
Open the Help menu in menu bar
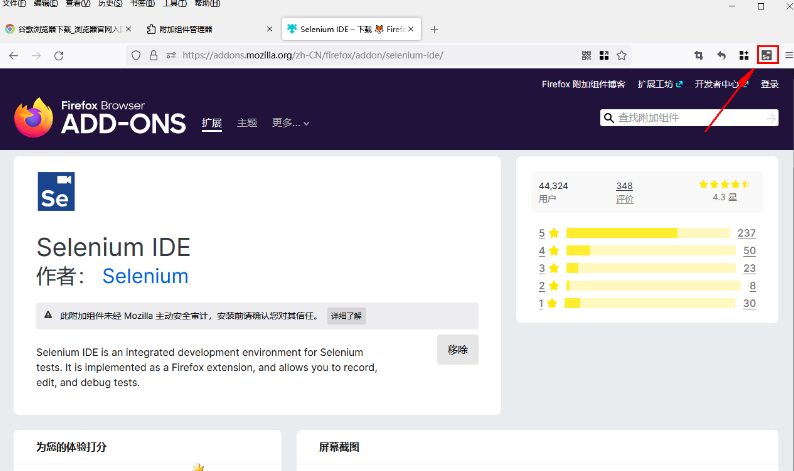coord(207,3)
